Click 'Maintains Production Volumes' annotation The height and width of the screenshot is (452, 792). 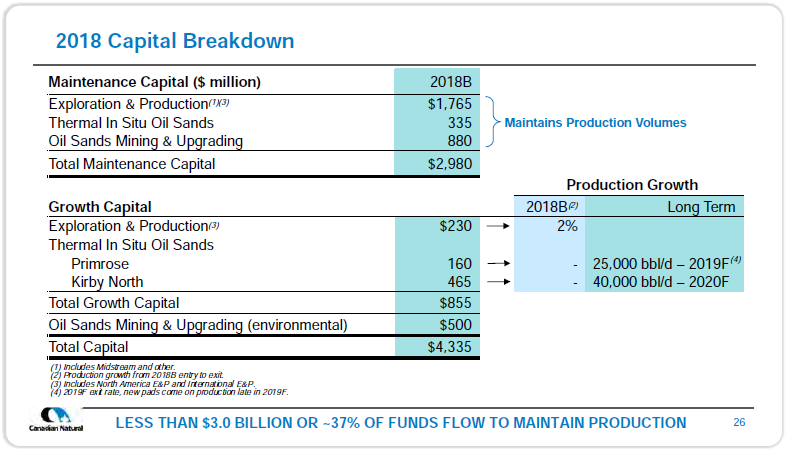click(596, 123)
